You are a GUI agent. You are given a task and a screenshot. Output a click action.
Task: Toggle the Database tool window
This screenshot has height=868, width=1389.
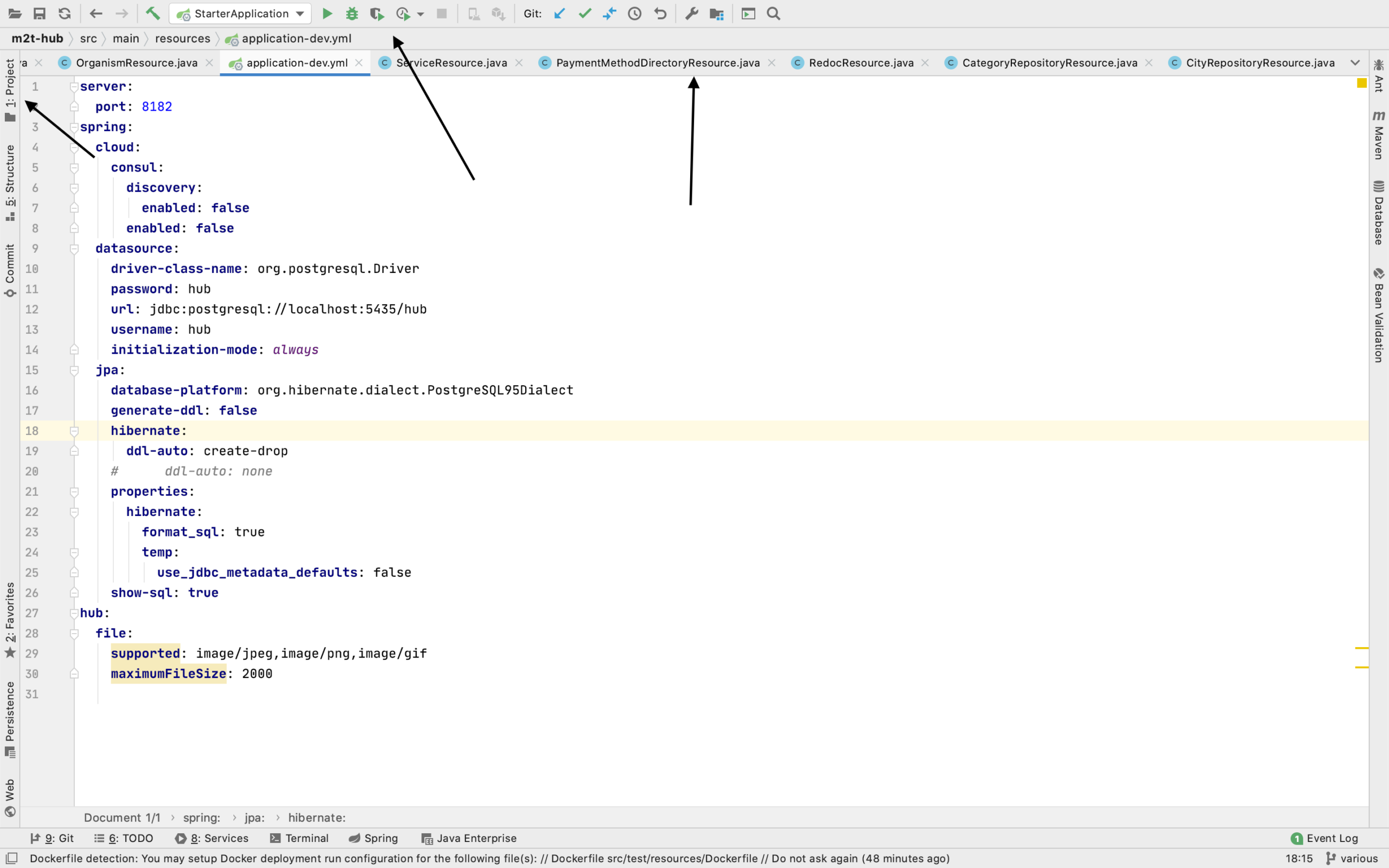[x=1379, y=213]
